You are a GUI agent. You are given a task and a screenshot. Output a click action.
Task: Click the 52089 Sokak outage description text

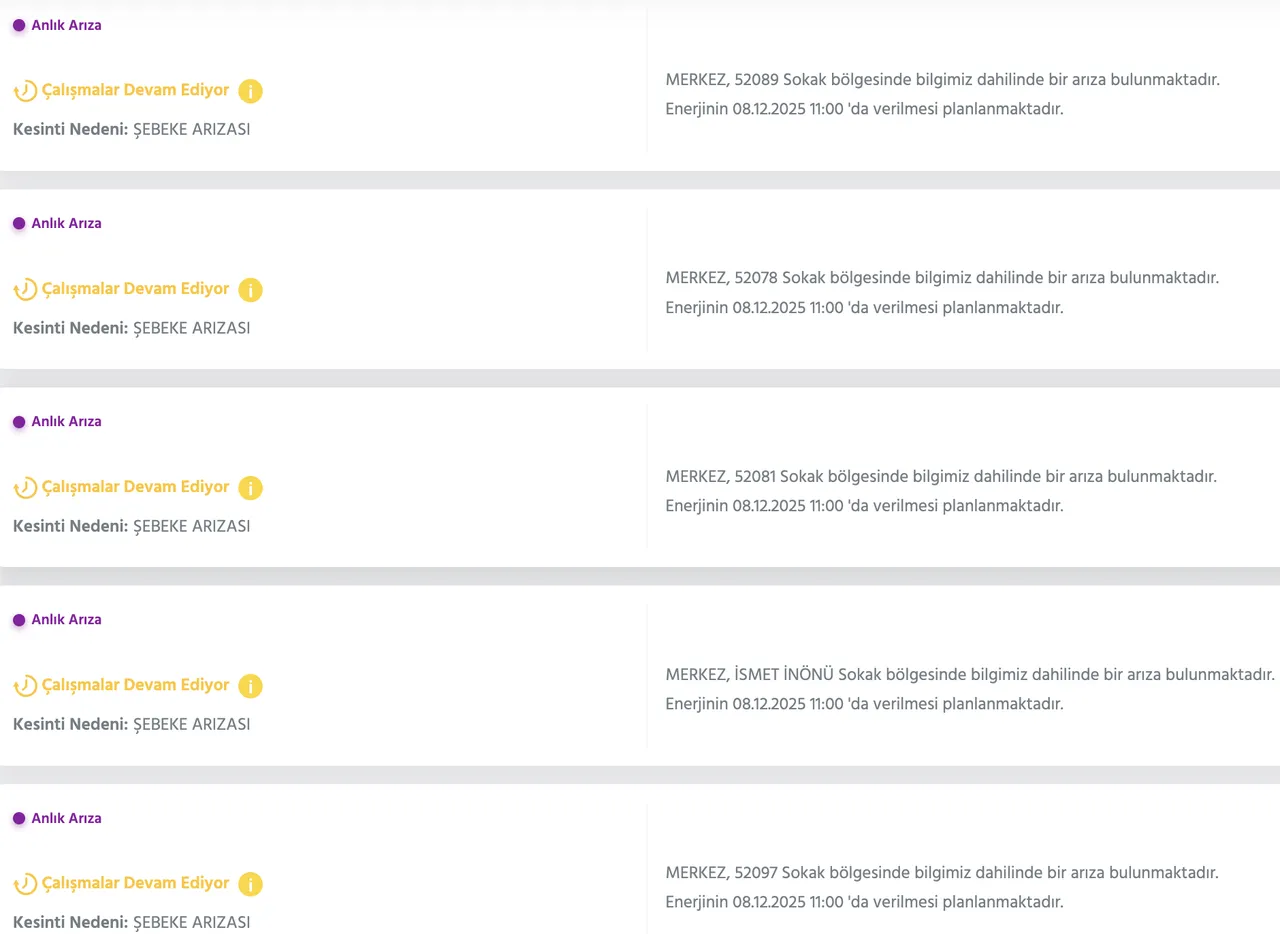pyautogui.click(x=942, y=79)
